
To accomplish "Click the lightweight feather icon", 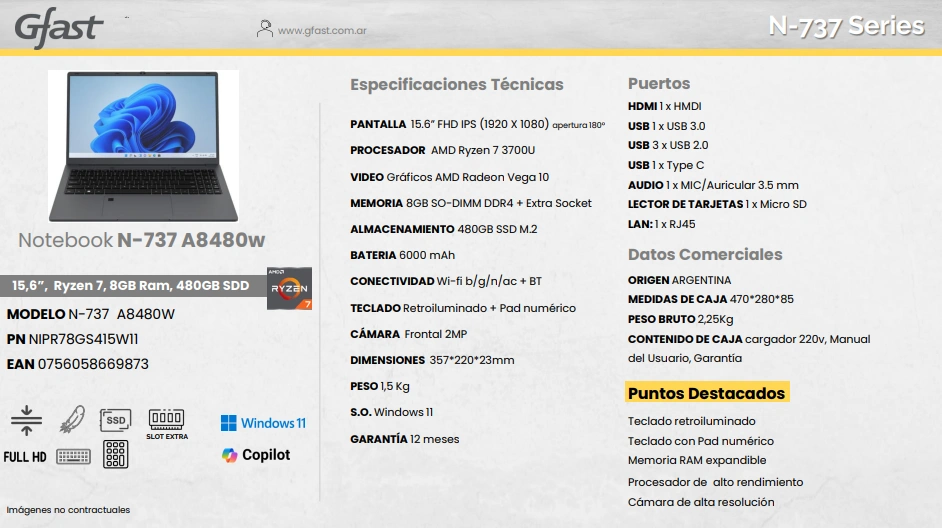I will (72, 419).
